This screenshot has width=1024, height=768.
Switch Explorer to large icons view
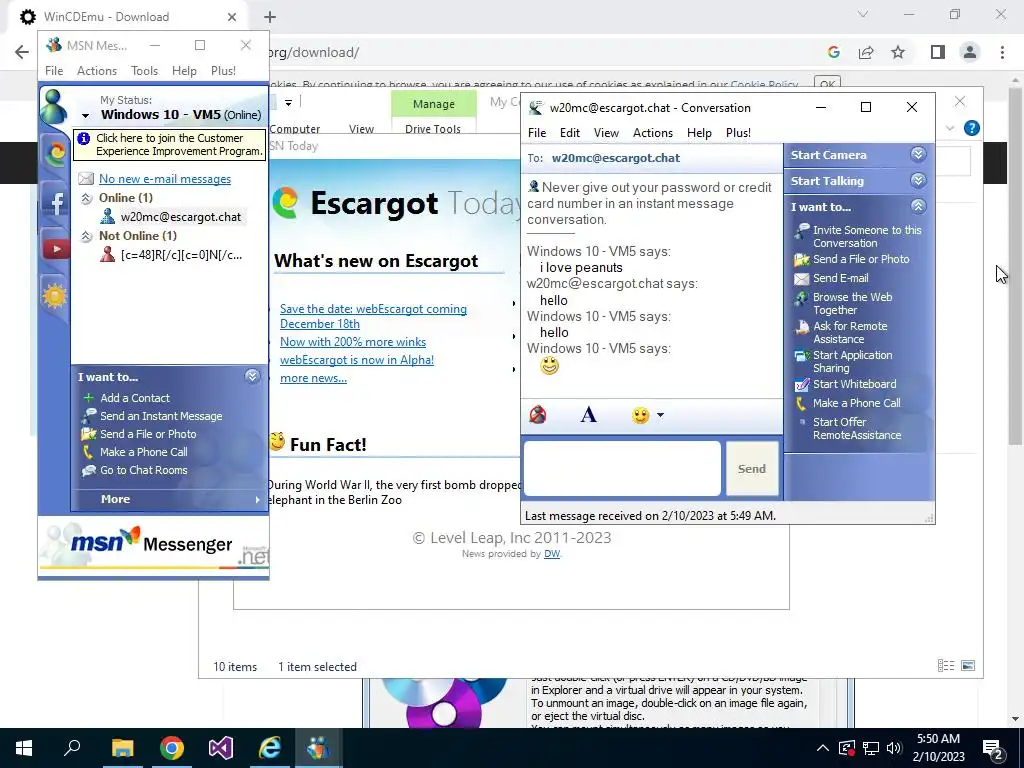point(968,665)
